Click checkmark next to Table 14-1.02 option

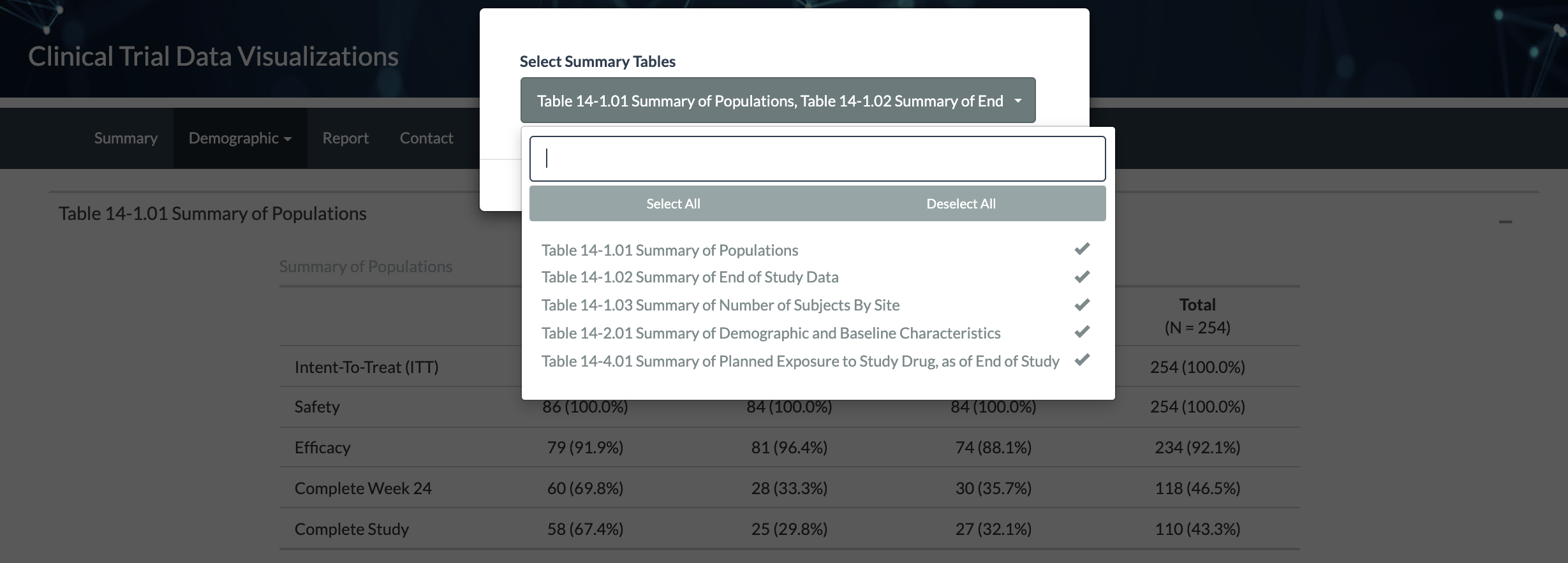point(1081,277)
